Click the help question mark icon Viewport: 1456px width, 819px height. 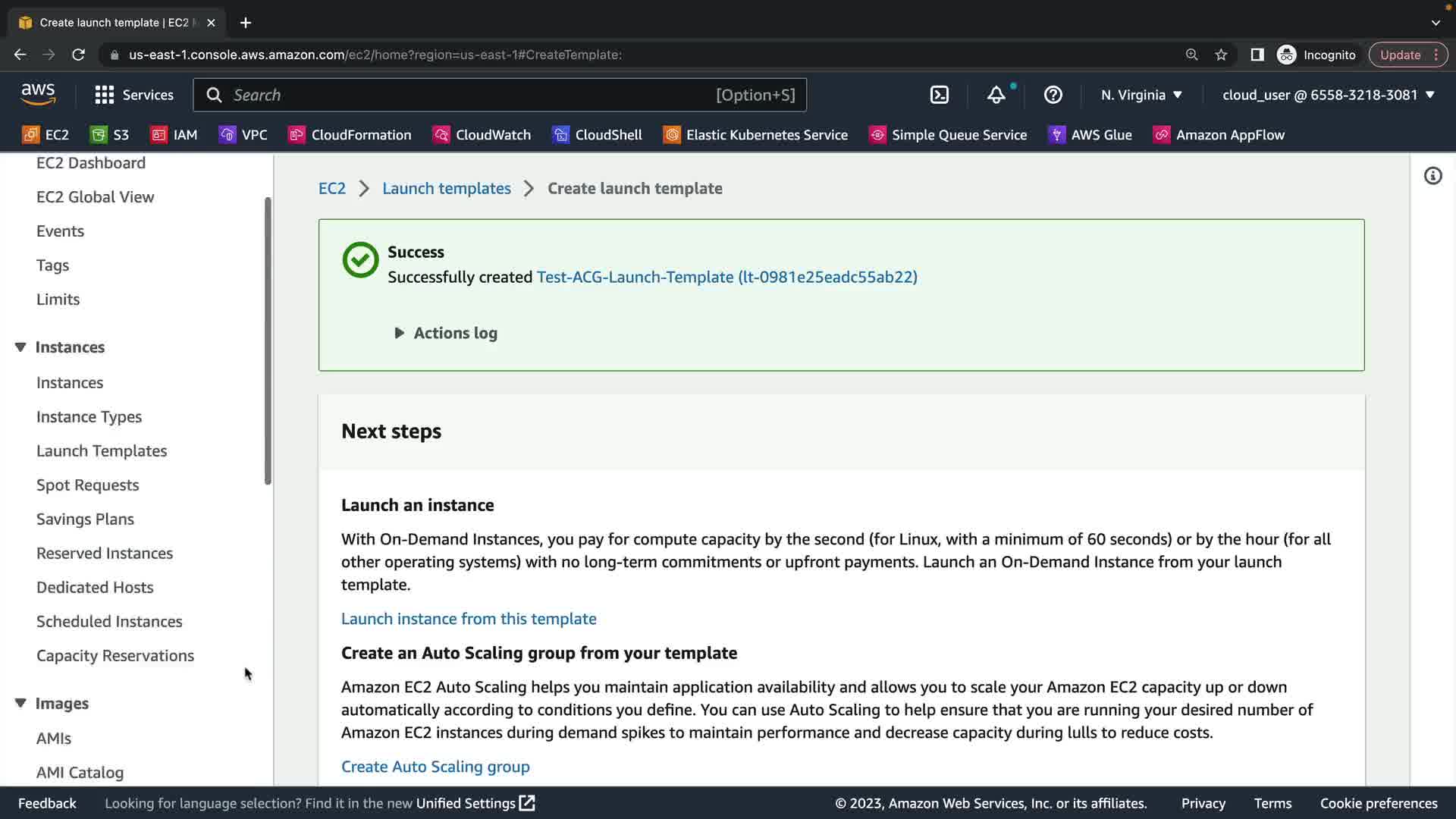click(x=1053, y=95)
